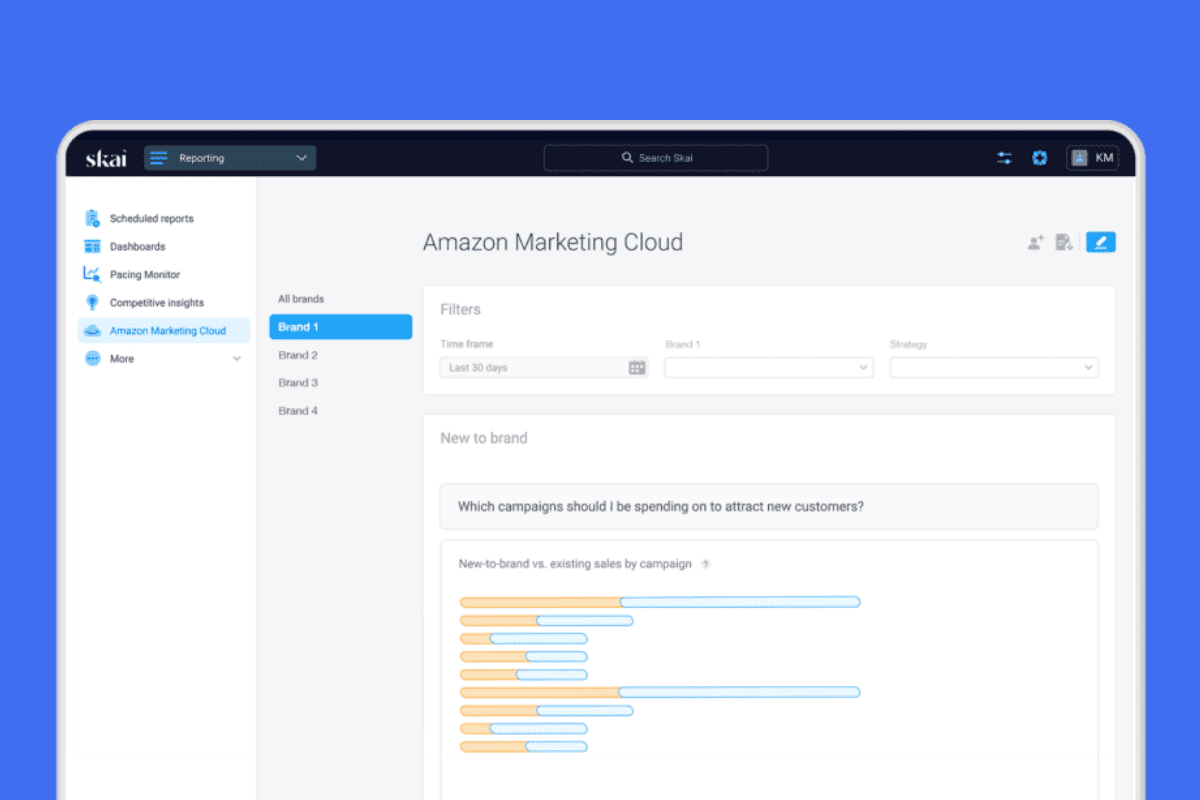Viewport: 1200px width, 800px height.
Task: Click the blue edit pencil button
Action: (x=1100, y=241)
